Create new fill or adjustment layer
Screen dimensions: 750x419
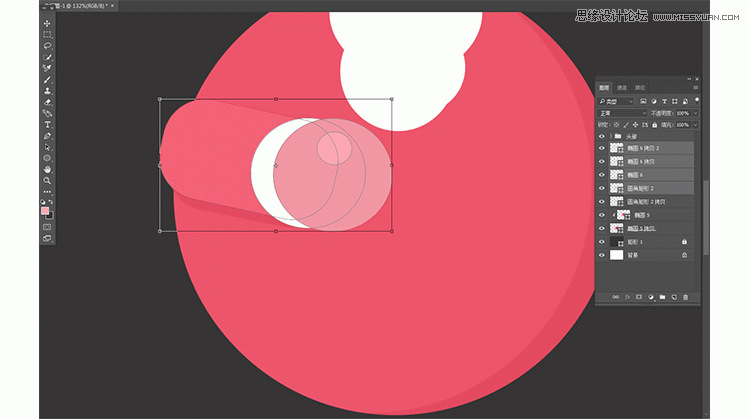(x=651, y=297)
